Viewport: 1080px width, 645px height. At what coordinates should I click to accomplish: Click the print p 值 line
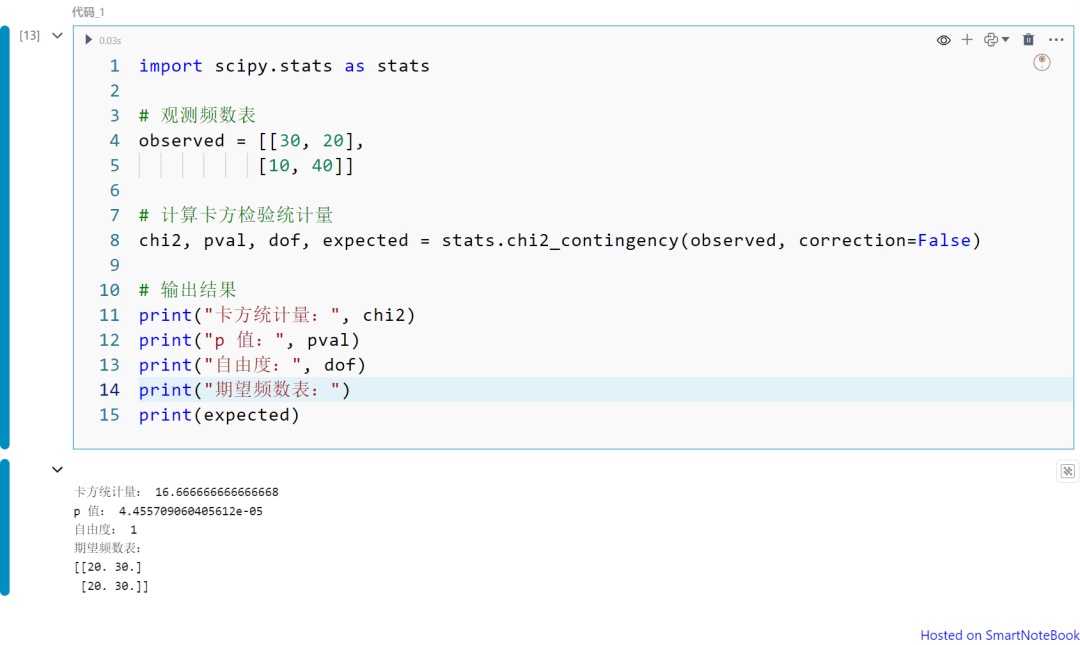[x=249, y=340]
